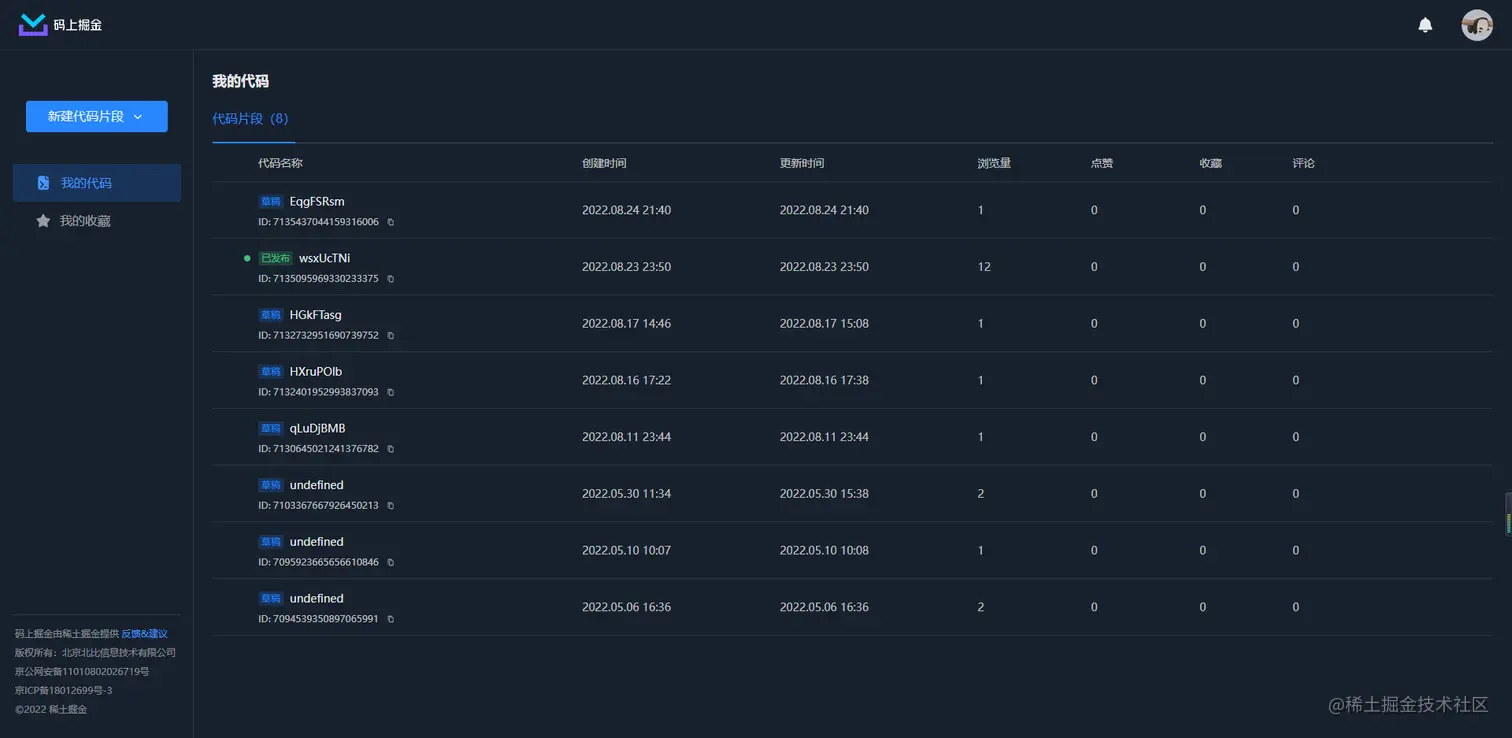Click the 码上掘金 logo

point(61,25)
